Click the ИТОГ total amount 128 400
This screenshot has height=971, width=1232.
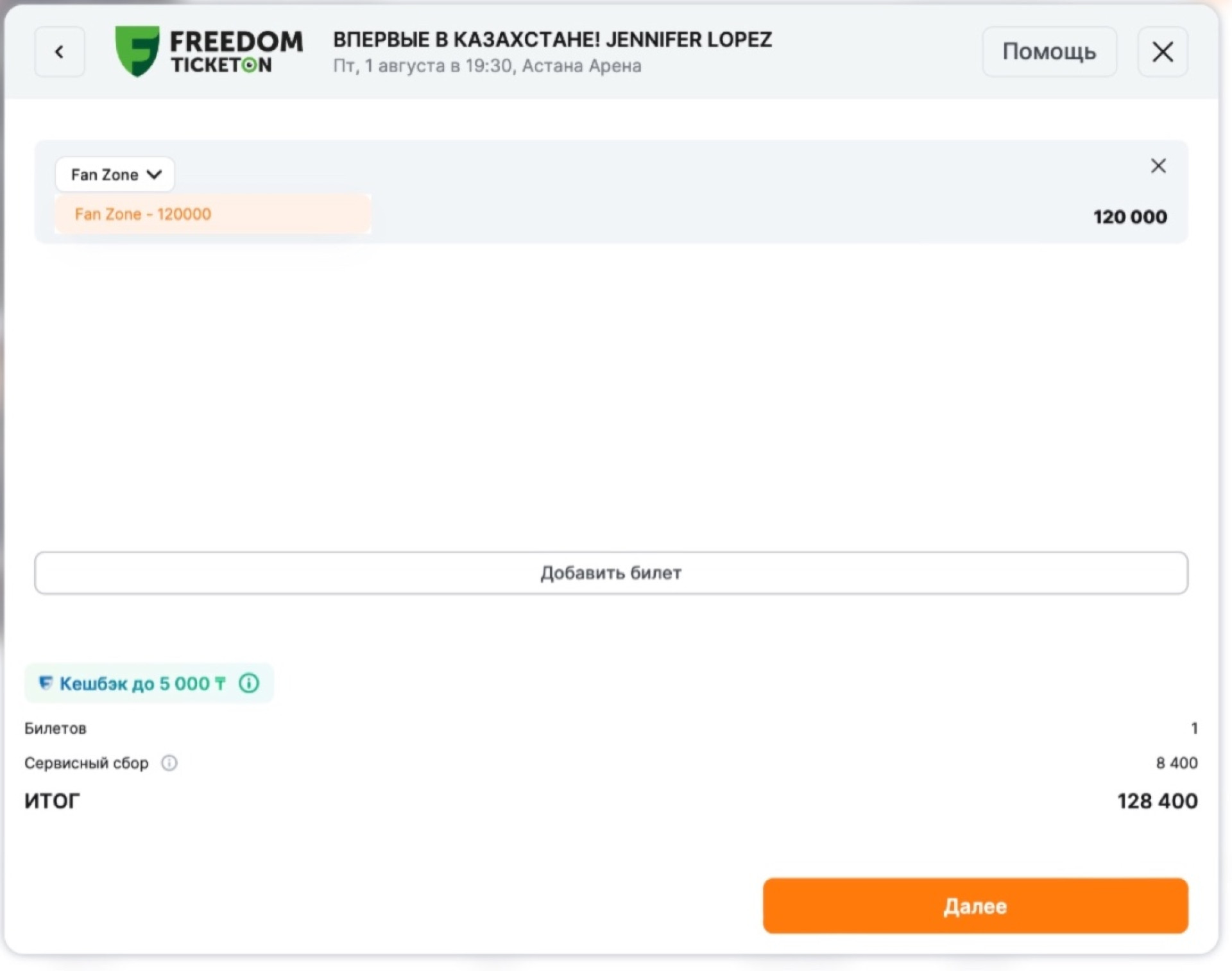tap(1157, 801)
